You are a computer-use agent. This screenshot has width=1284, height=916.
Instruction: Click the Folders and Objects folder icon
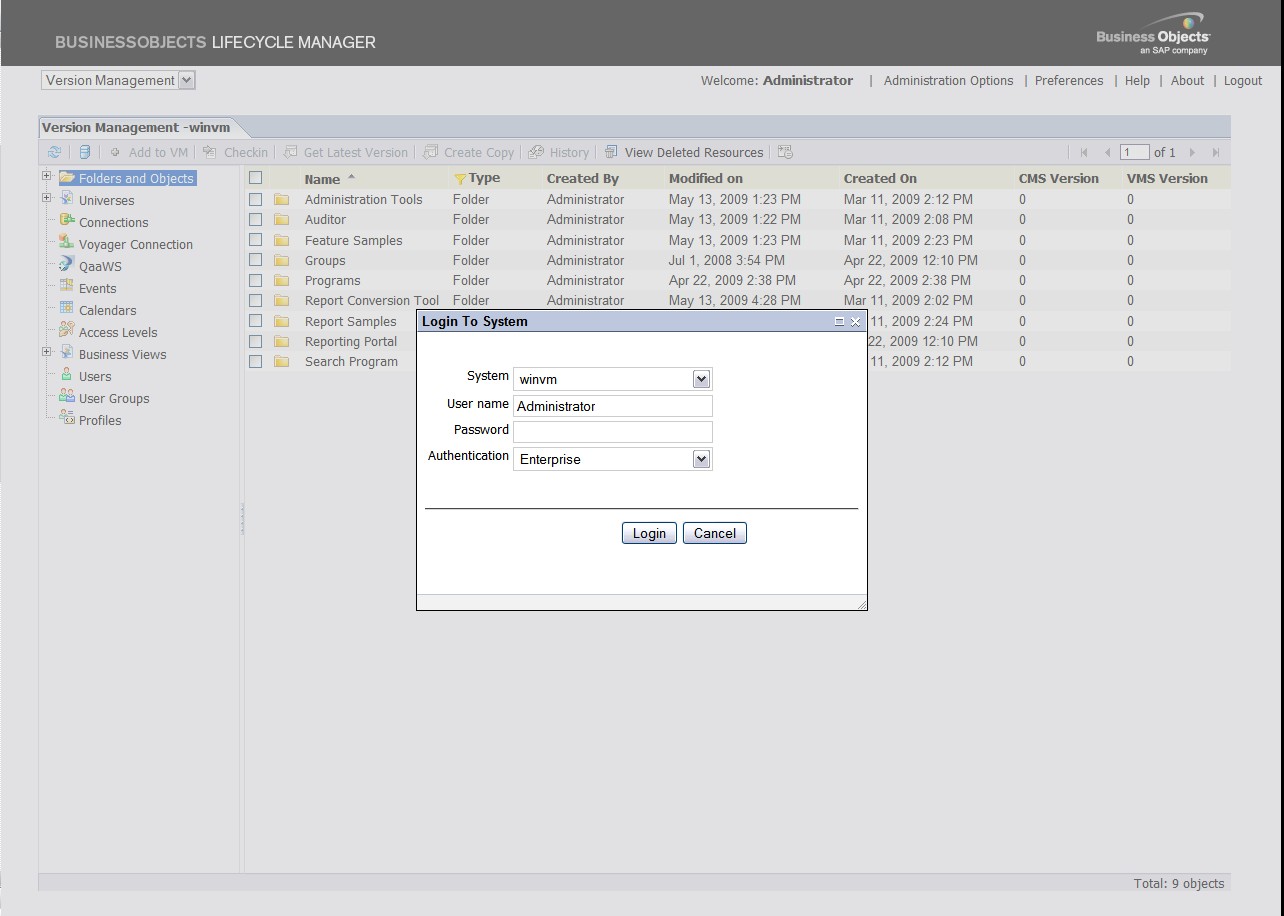coord(67,177)
